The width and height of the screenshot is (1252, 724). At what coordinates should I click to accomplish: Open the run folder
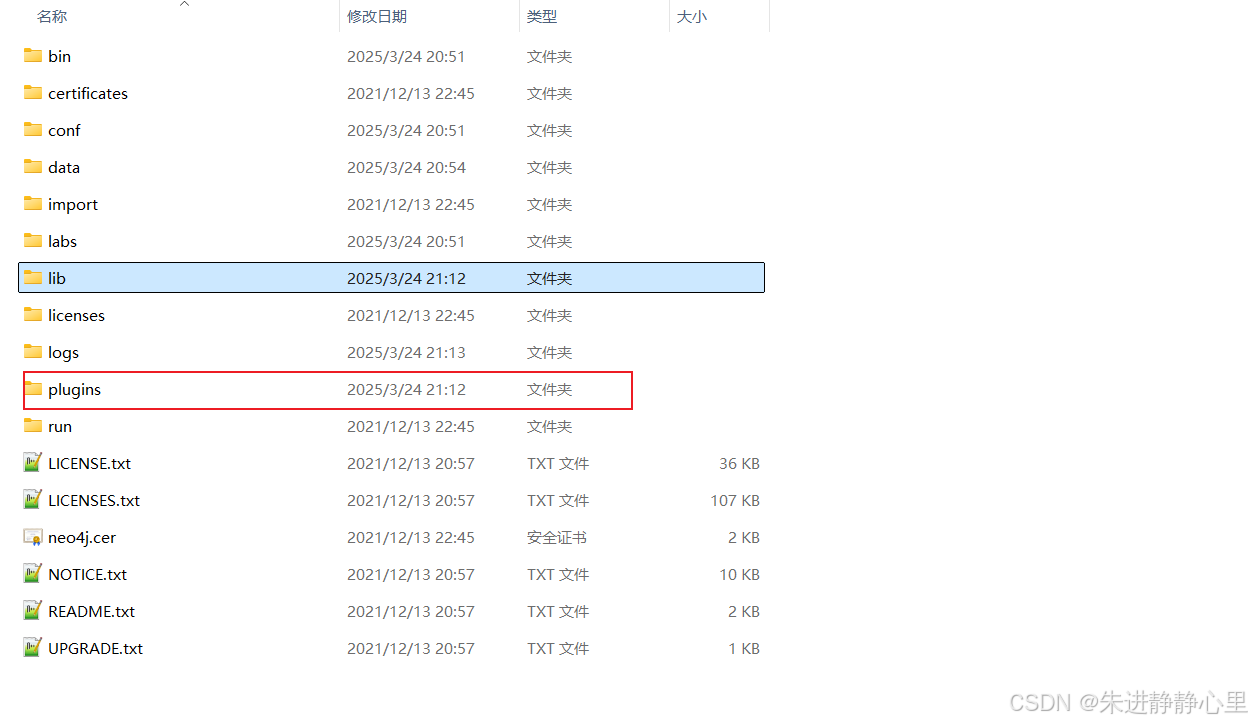(59, 426)
